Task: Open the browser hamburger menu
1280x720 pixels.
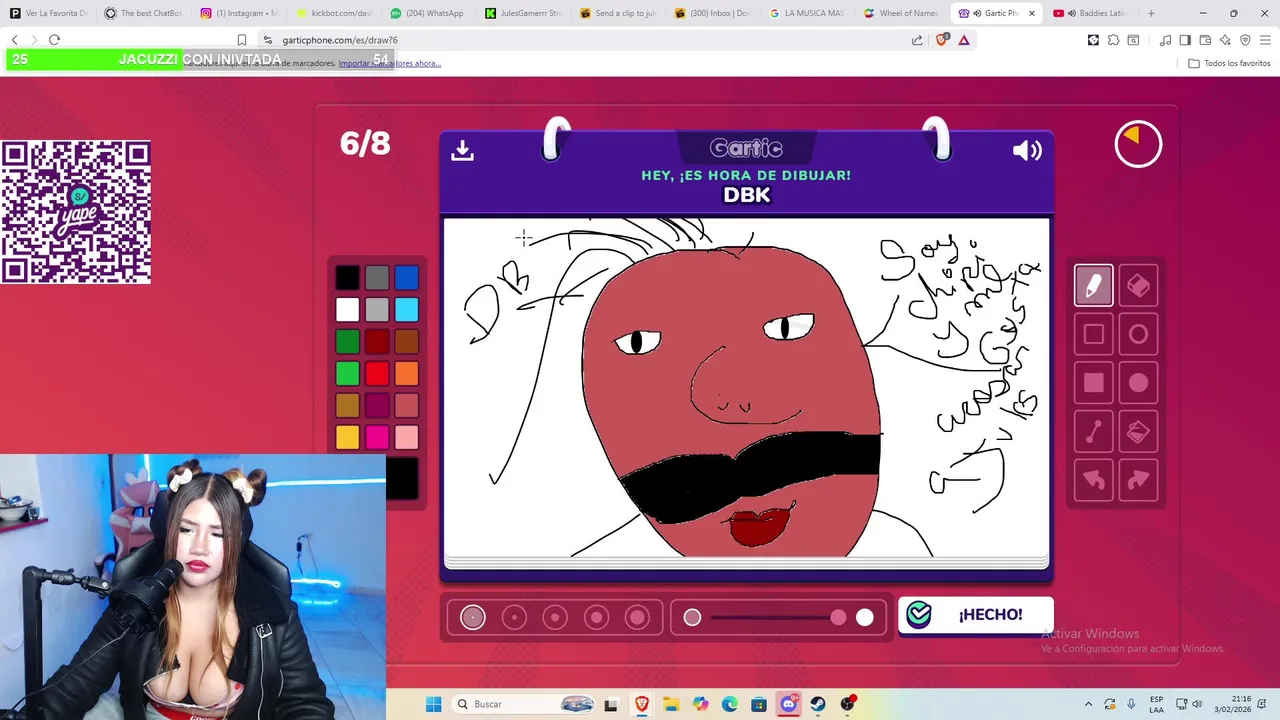Action: click(x=1265, y=40)
